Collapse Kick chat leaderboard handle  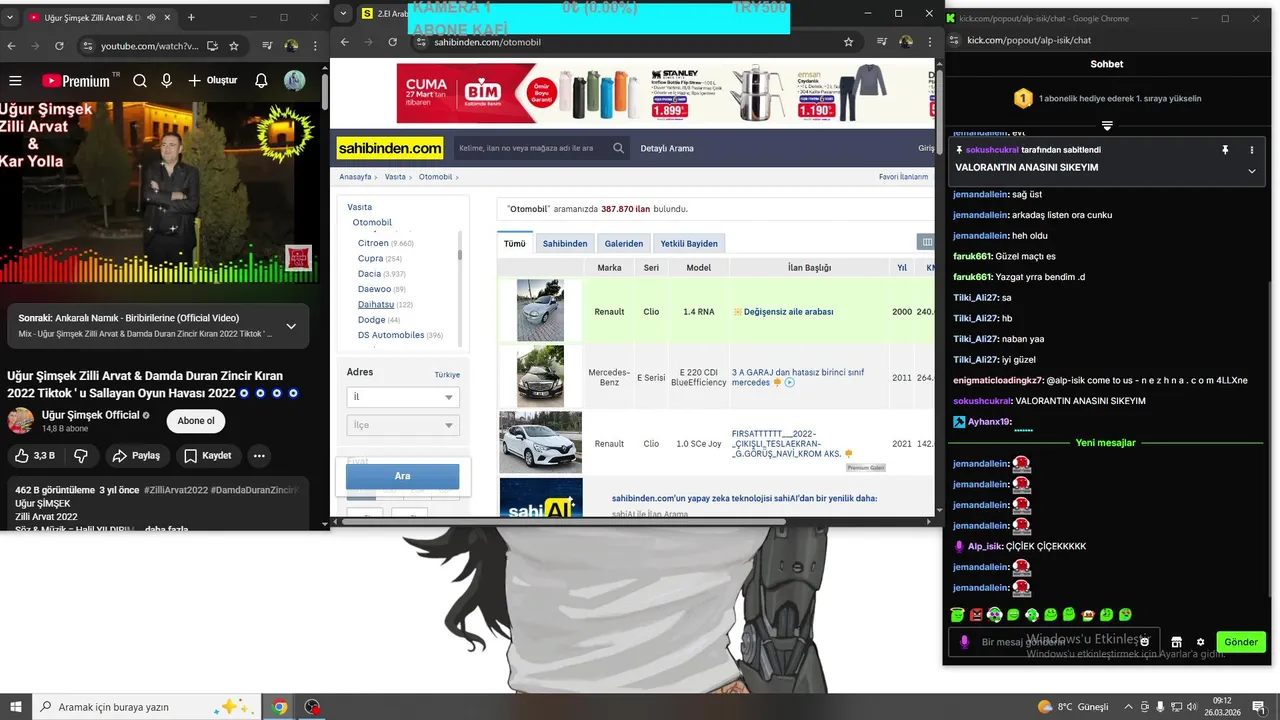[1107, 126]
